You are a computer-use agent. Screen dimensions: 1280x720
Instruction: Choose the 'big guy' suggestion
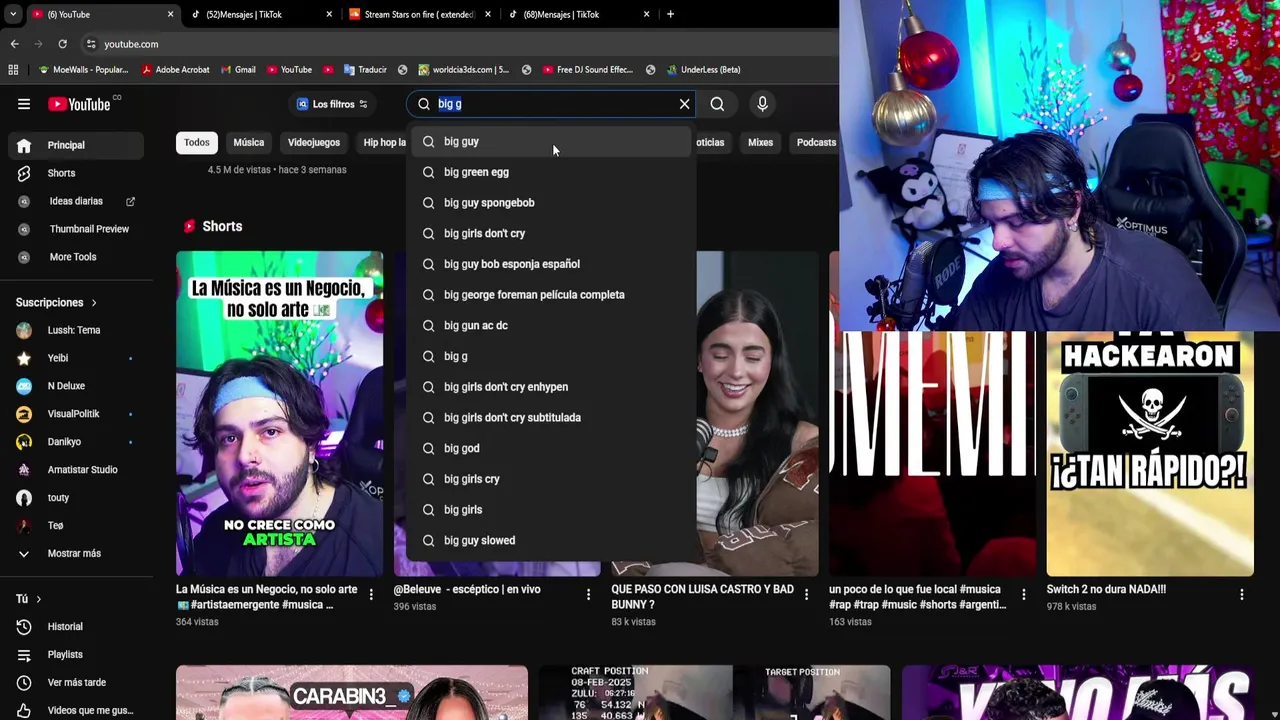tap(551, 142)
